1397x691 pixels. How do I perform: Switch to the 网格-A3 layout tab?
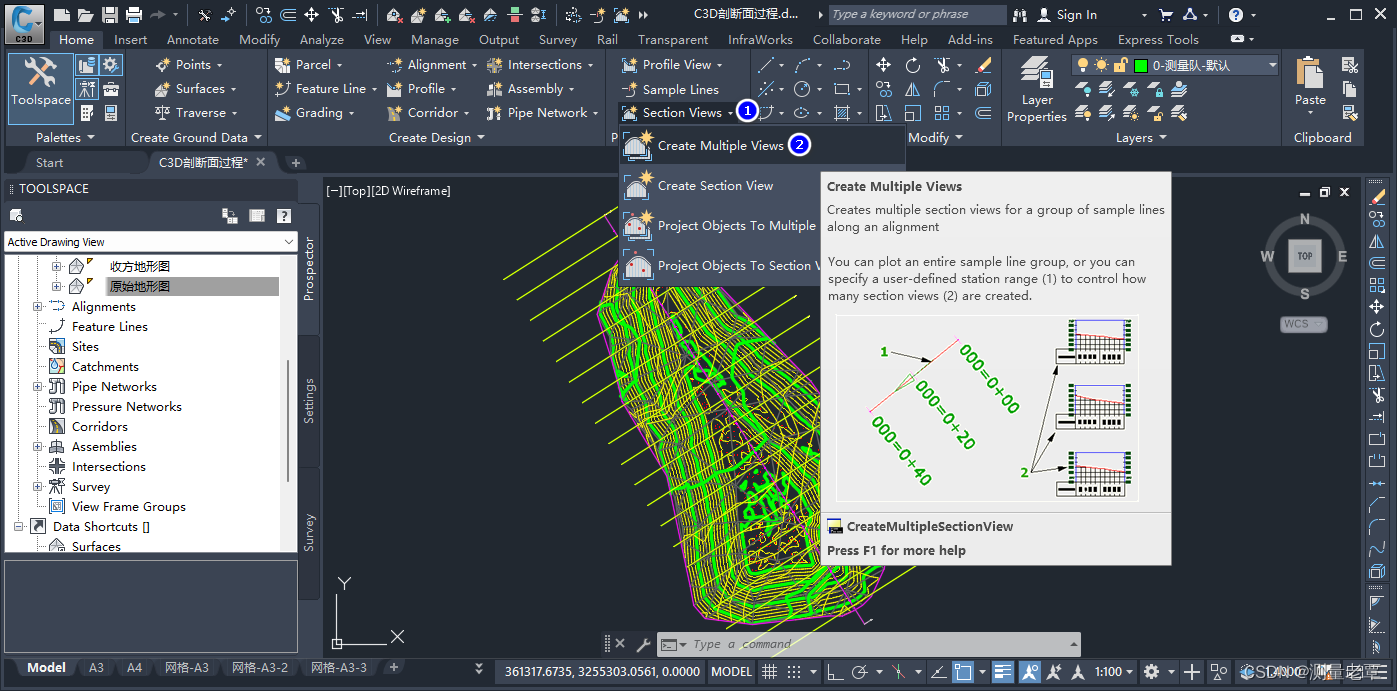[187, 668]
